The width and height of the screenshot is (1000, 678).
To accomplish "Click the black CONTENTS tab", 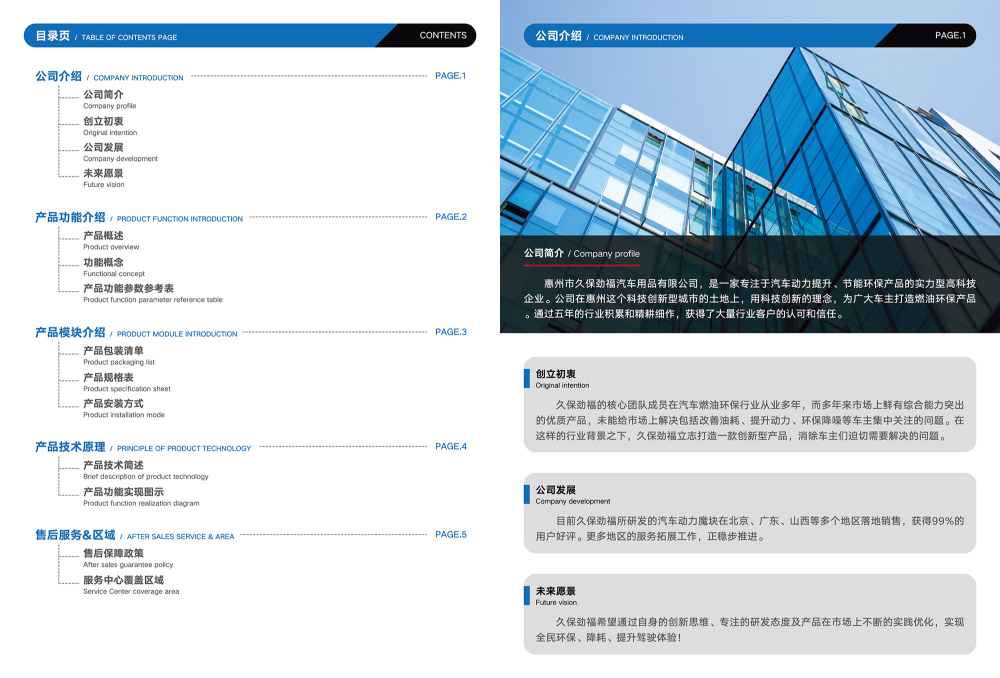I will coord(442,36).
